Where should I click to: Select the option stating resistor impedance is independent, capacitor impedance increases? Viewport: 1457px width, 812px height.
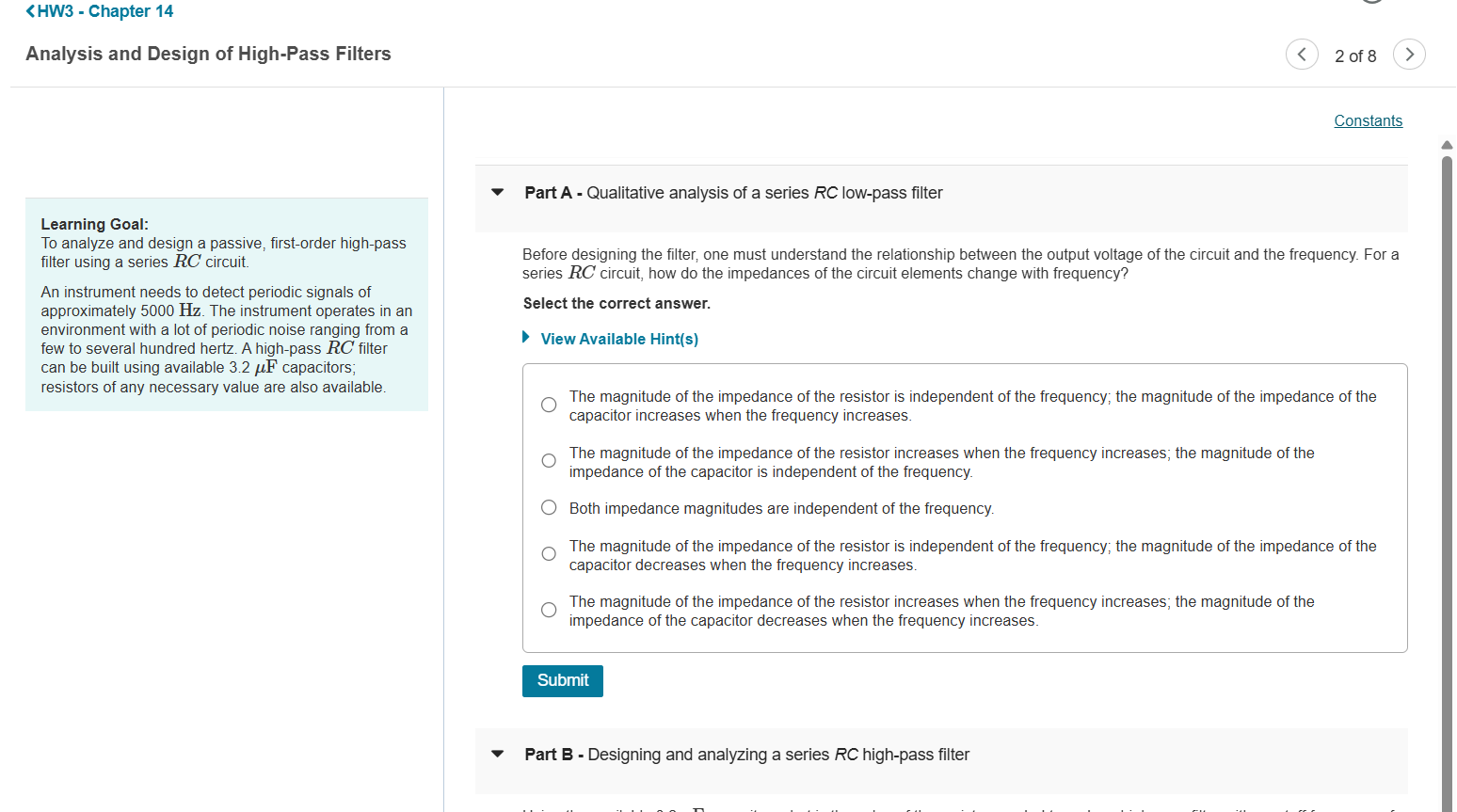pos(549,404)
